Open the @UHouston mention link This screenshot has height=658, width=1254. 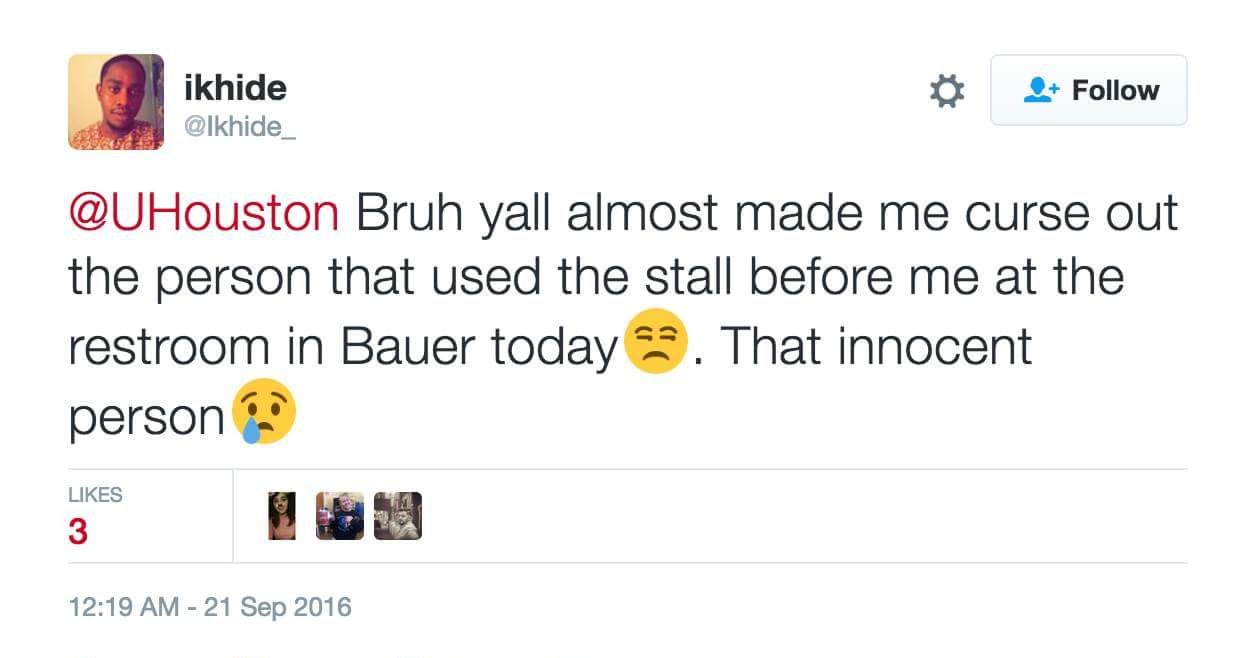204,213
